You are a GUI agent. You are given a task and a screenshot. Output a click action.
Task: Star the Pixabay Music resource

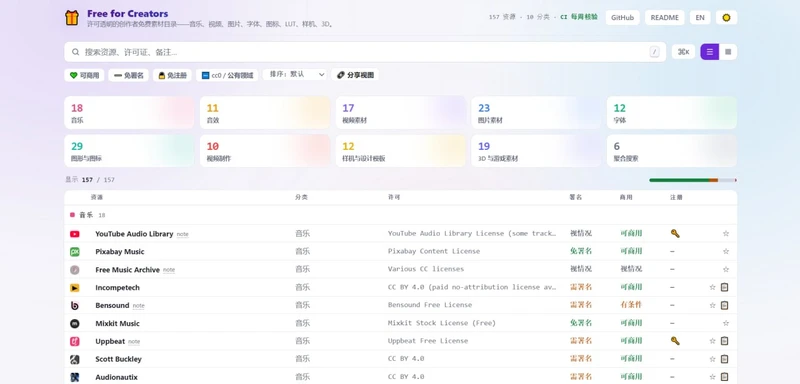[x=726, y=251]
